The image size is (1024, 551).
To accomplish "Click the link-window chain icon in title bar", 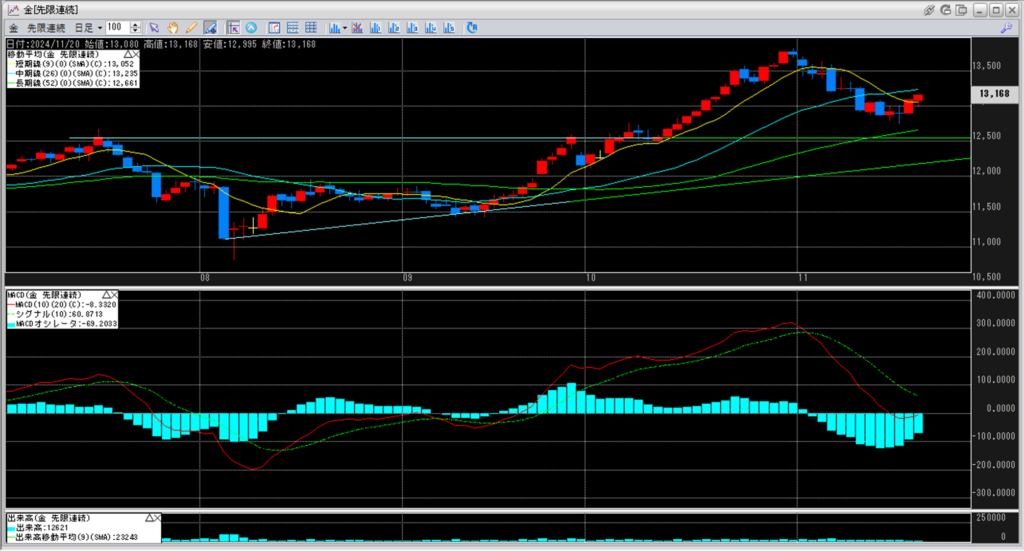I will (929, 9).
